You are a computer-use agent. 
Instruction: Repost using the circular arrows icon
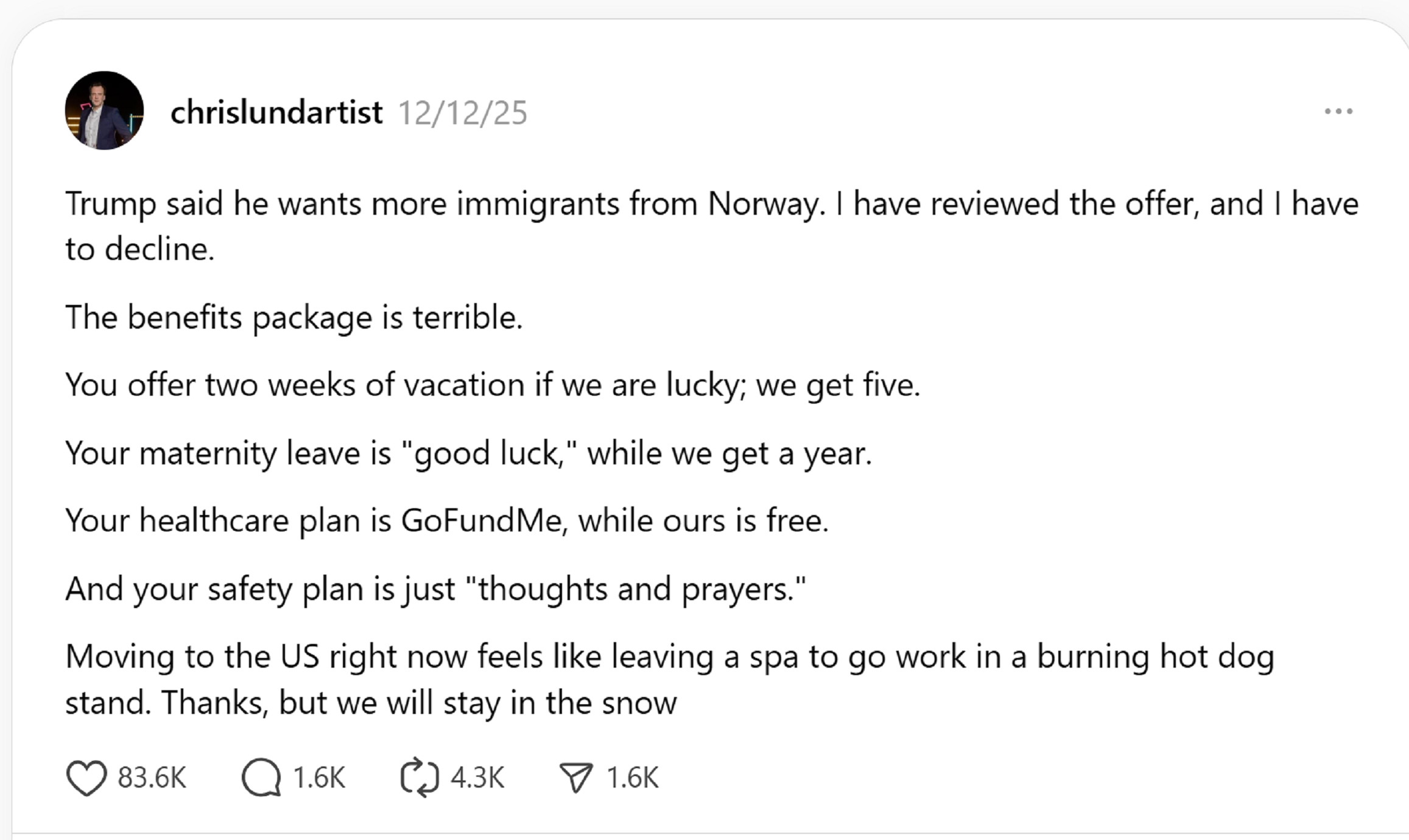click(x=420, y=777)
